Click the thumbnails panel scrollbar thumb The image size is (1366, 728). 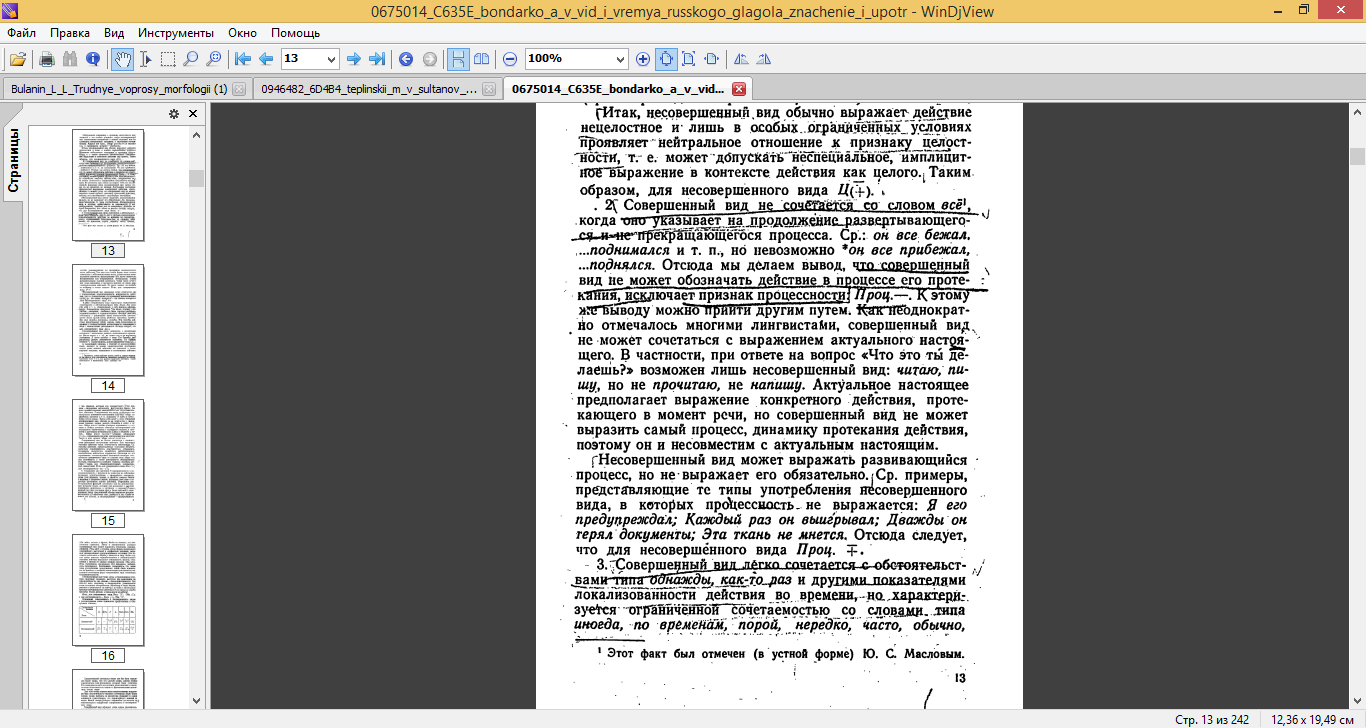click(x=196, y=178)
